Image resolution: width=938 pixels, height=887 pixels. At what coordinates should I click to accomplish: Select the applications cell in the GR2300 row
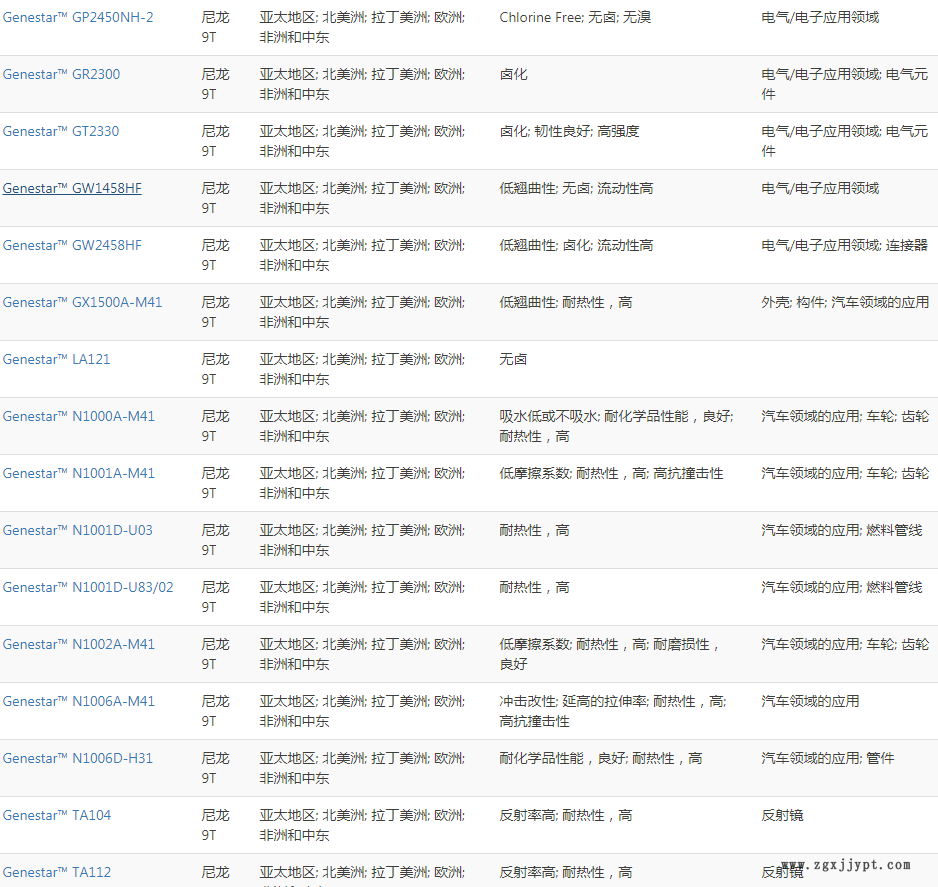(845, 84)
